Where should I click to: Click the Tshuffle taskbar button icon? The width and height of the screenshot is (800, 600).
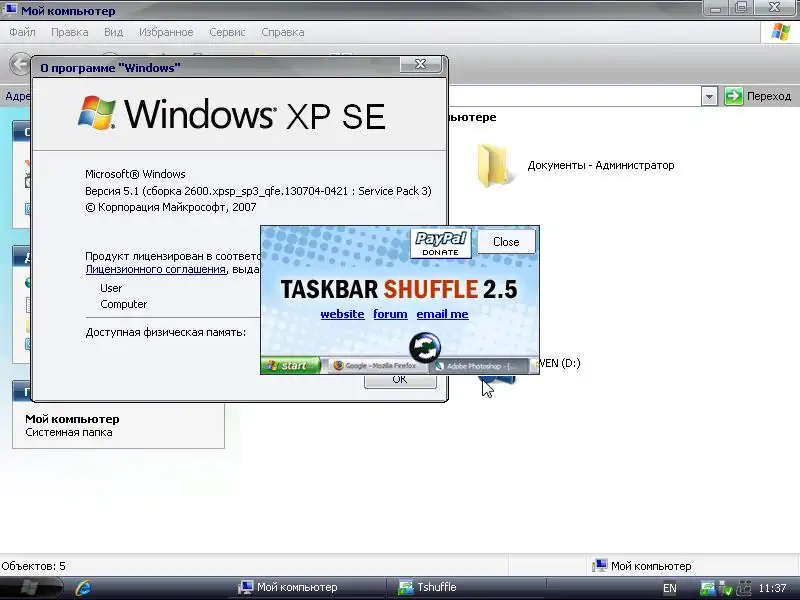[406, 587]
